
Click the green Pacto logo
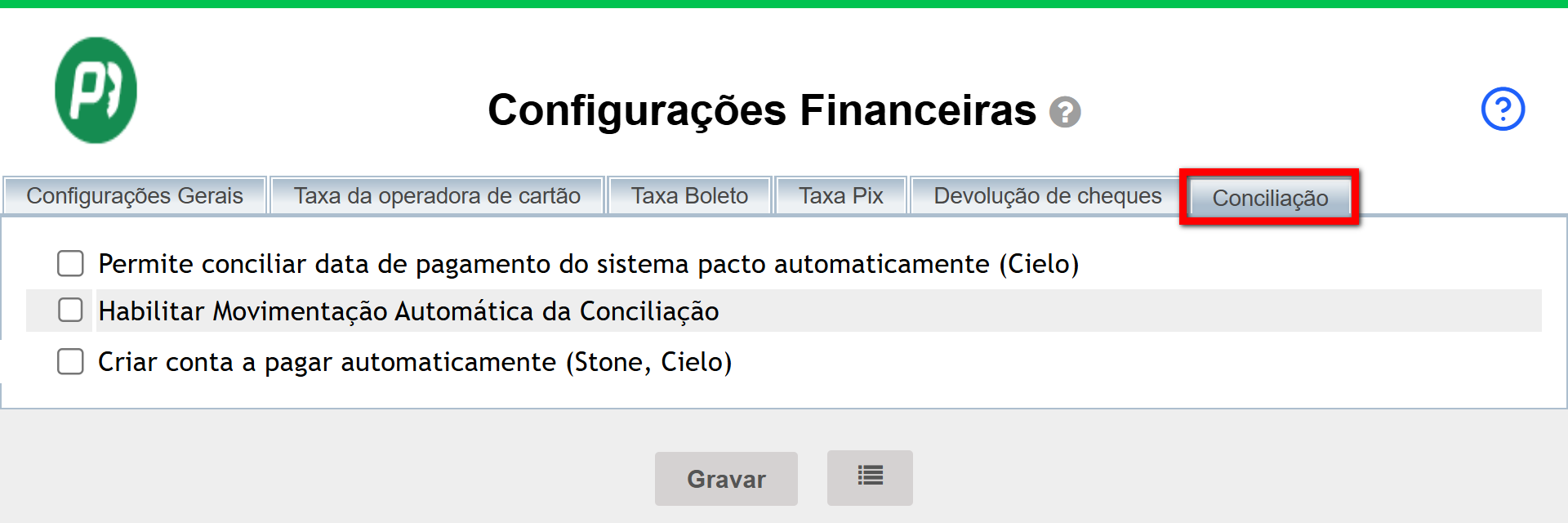[96, 90]
